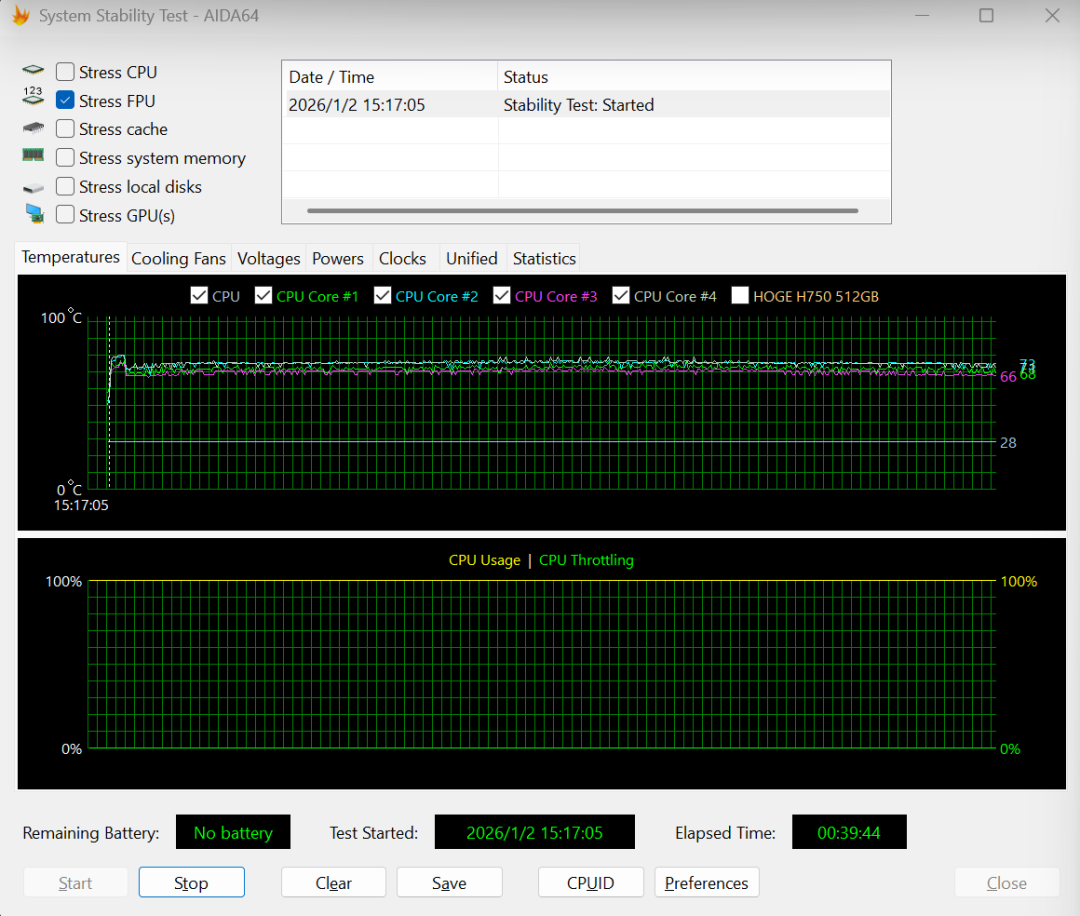The image size is (1080, 916).
Task: Click the 123 FPU icon beside Stress FPU
Action: (34, 99)
